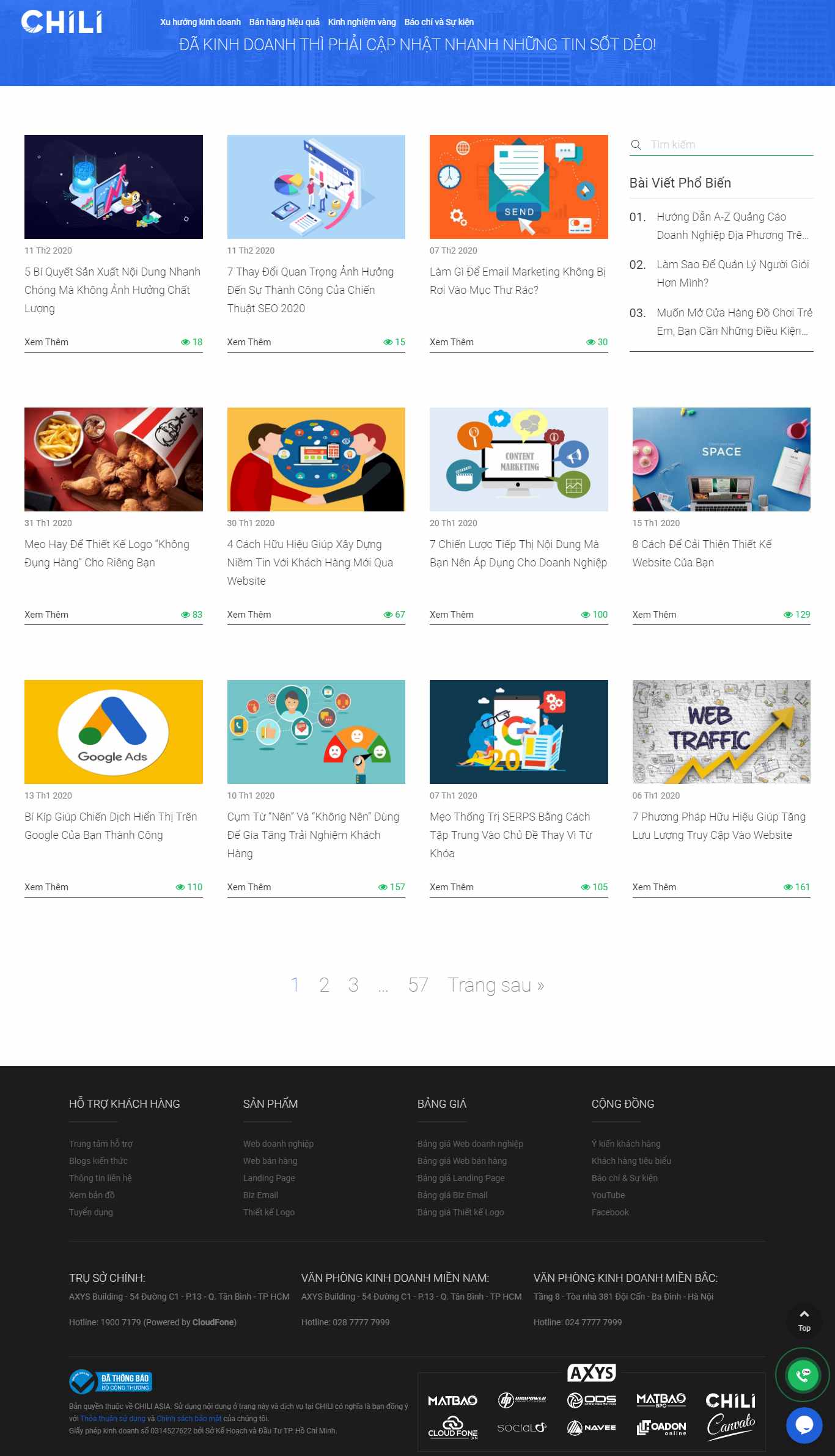Click the green phone call button

tap(803, 1375)
